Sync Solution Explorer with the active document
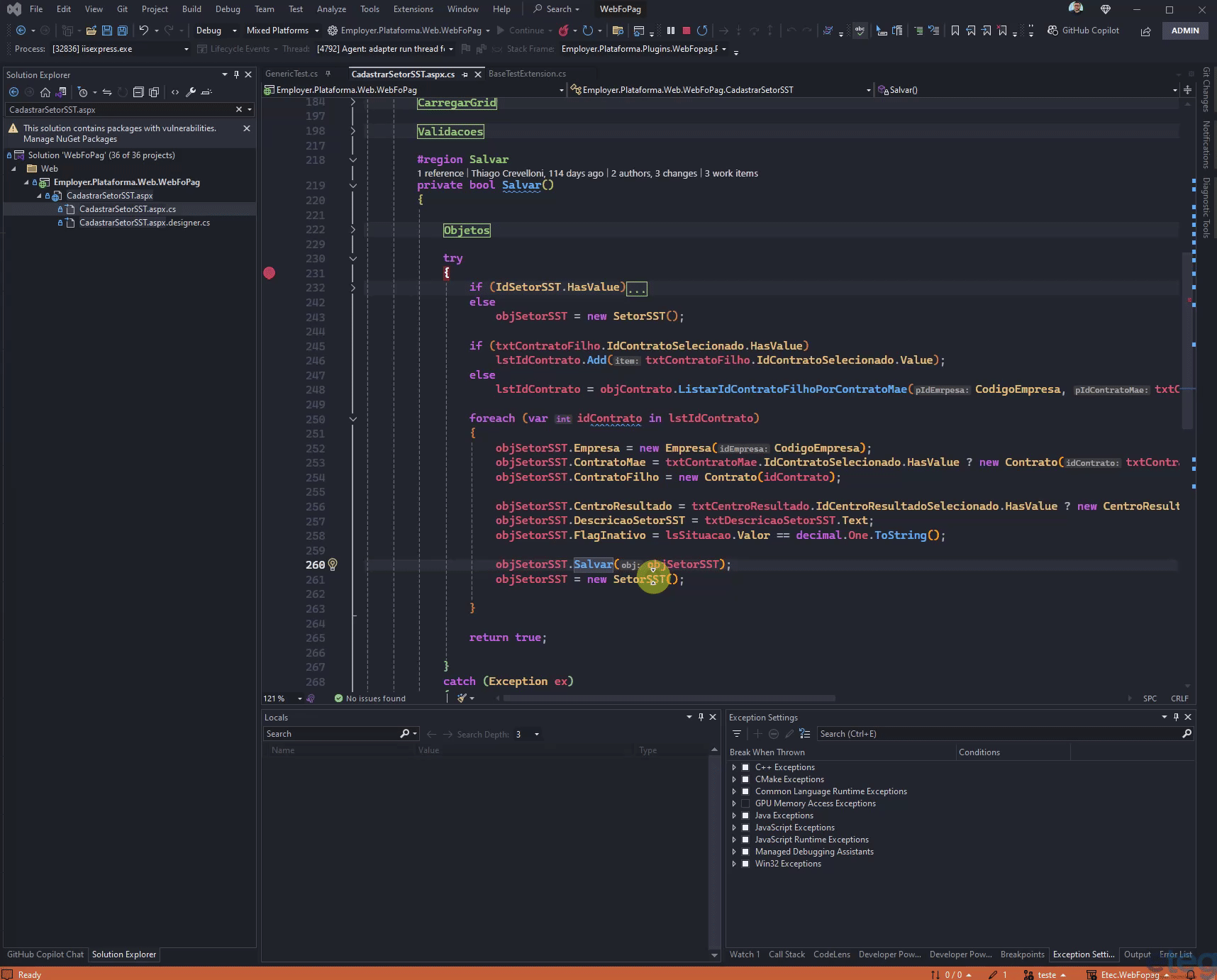The height and width of the screenshot is (980, 1217). tap(106, 92)
